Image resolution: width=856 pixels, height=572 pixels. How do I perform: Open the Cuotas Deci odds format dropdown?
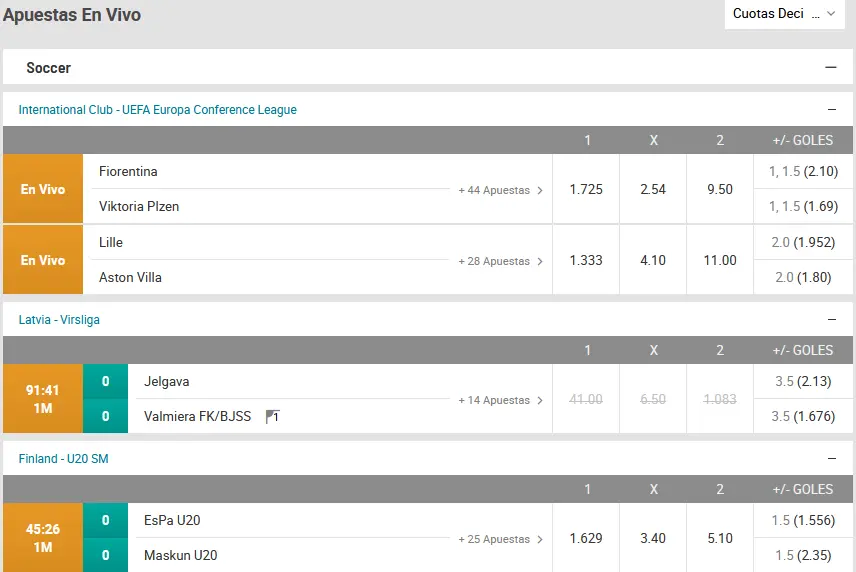click(784, 14)
